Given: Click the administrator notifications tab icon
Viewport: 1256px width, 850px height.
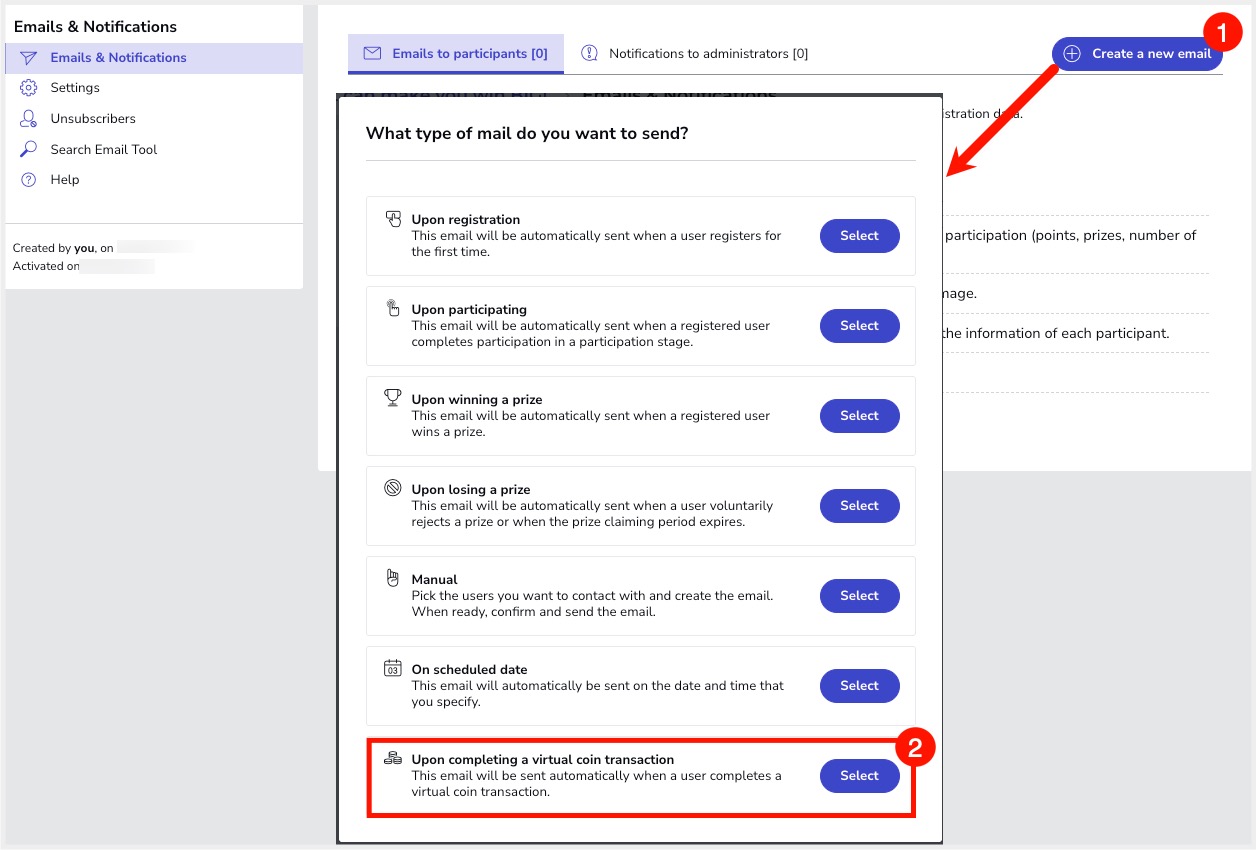Looking at the screenshot, I should click(589, 54).
